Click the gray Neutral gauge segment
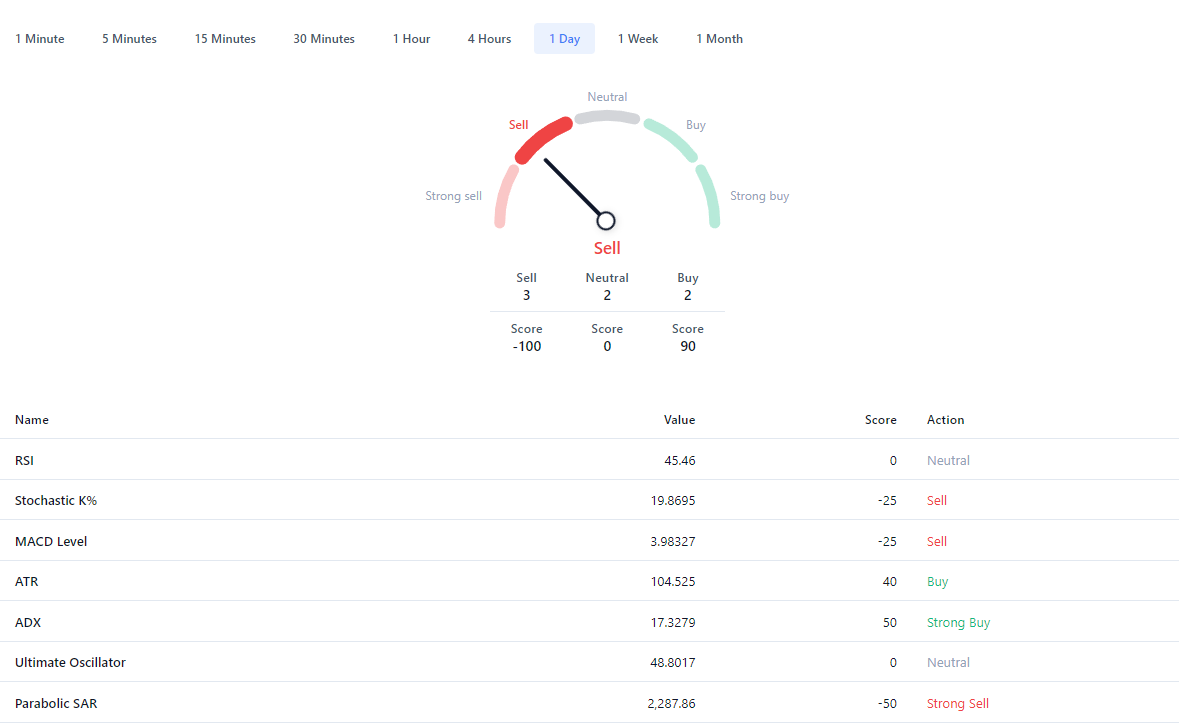 (x=608, y=116)
